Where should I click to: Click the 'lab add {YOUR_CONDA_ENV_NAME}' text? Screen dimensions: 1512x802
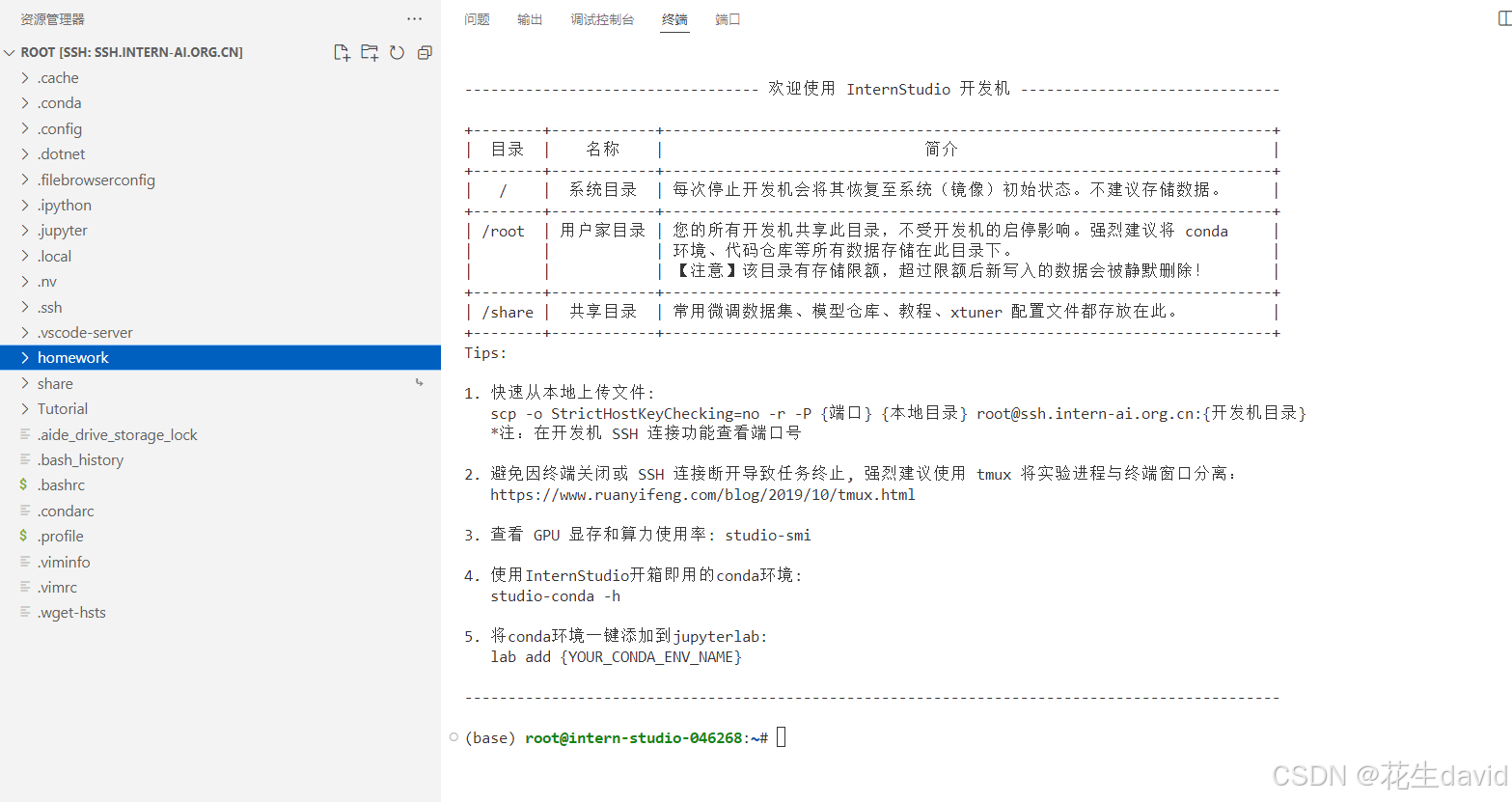point(617,656)
